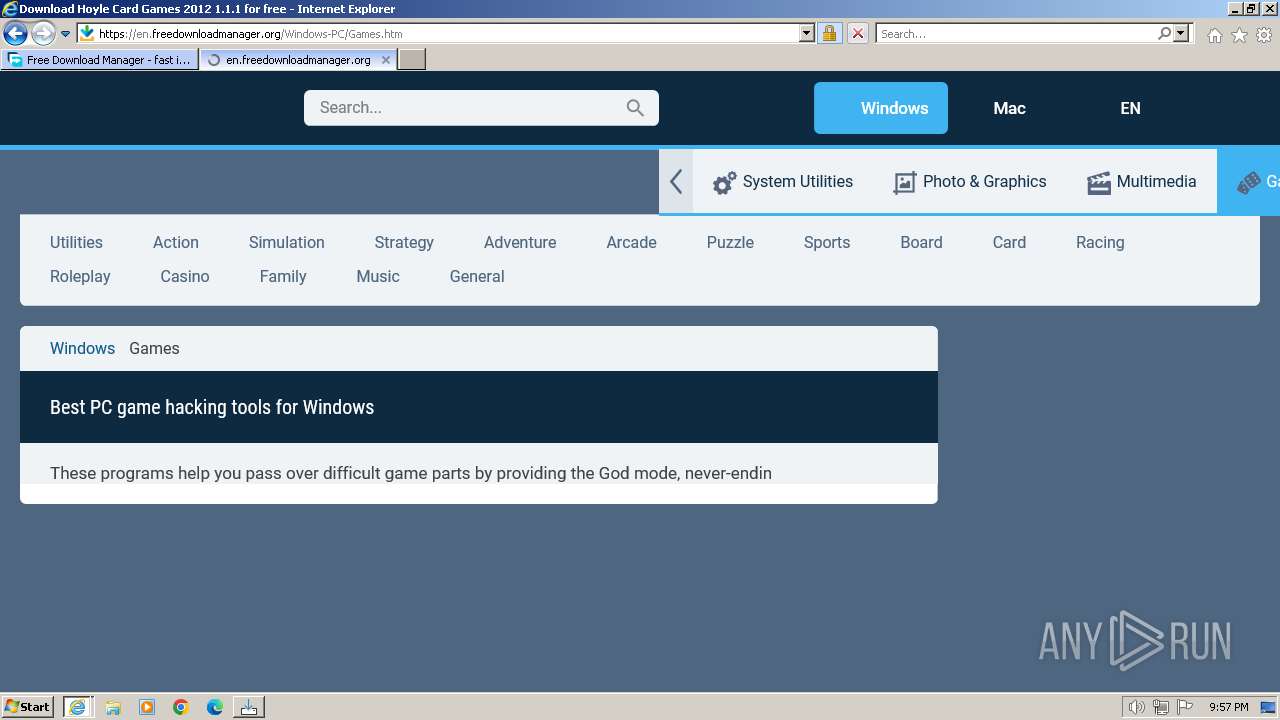
Task: Click the site search magnifier icon
Action: tap(635, 108)
